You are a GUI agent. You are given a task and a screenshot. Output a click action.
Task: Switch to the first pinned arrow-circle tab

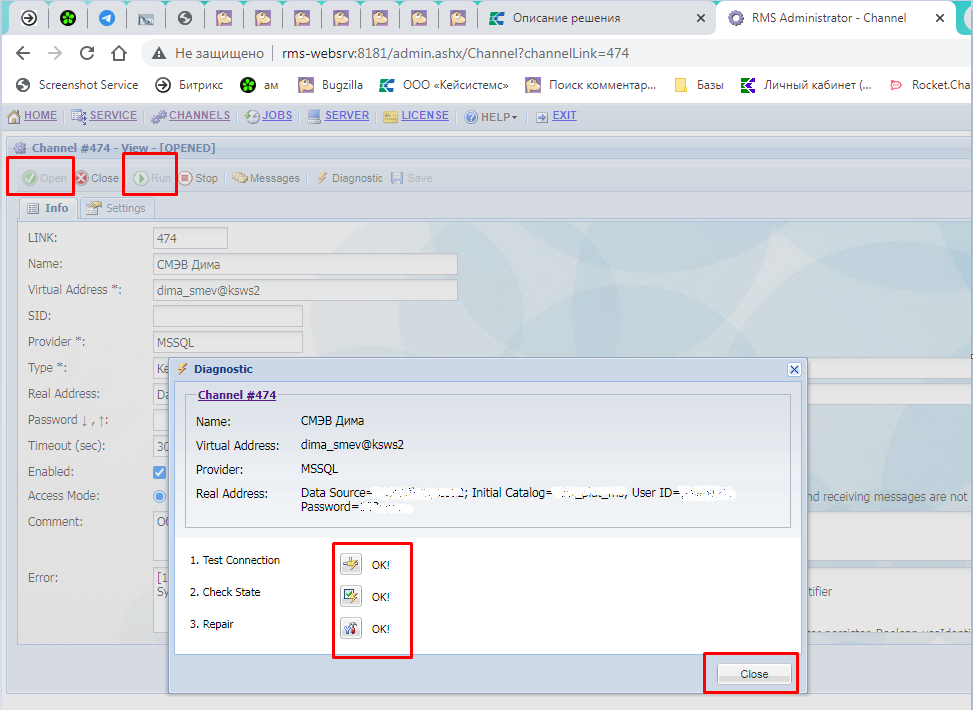tap(29, 19)
